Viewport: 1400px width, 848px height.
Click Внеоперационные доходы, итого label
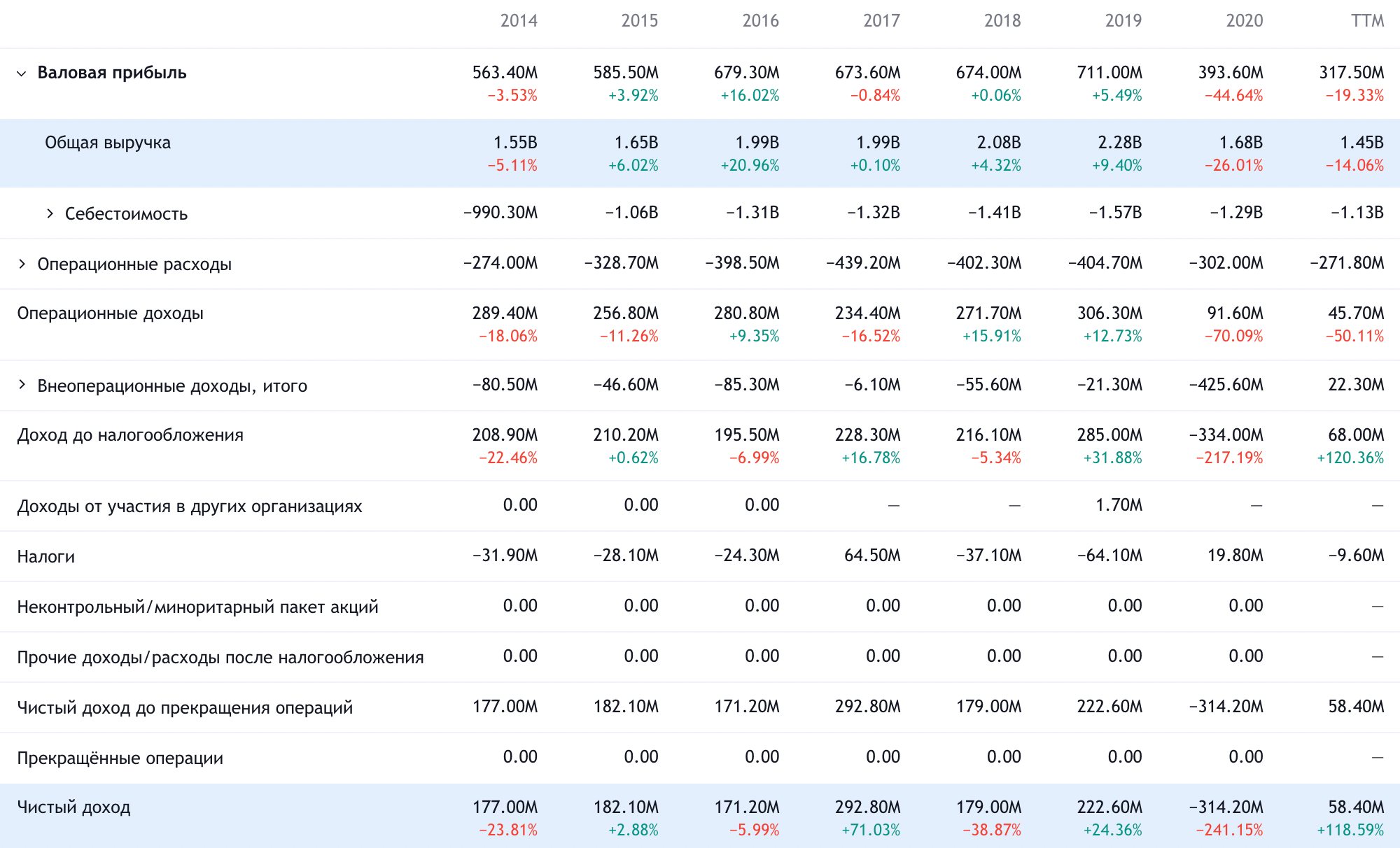pyautogui.click(x=172, y=386)
